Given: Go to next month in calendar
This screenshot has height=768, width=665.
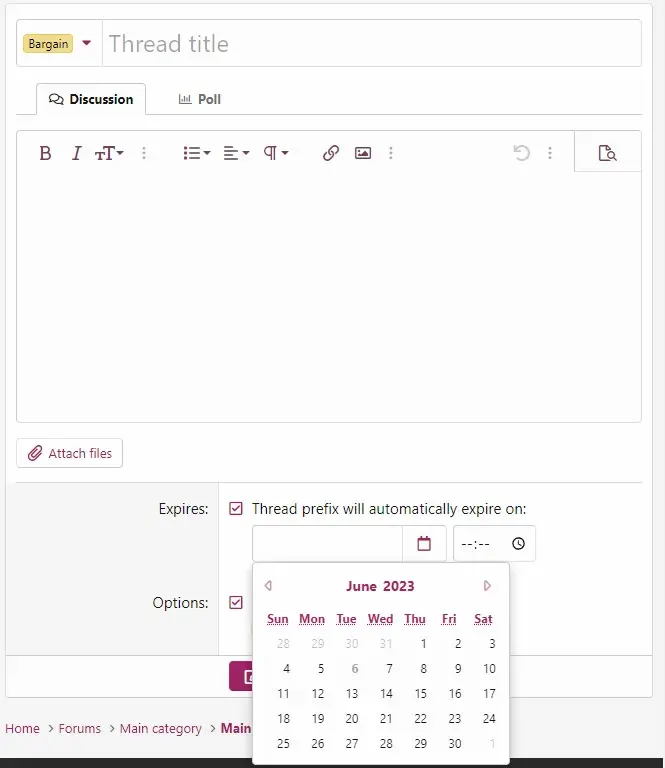Looking at the screenshot, I should (488, 586).
